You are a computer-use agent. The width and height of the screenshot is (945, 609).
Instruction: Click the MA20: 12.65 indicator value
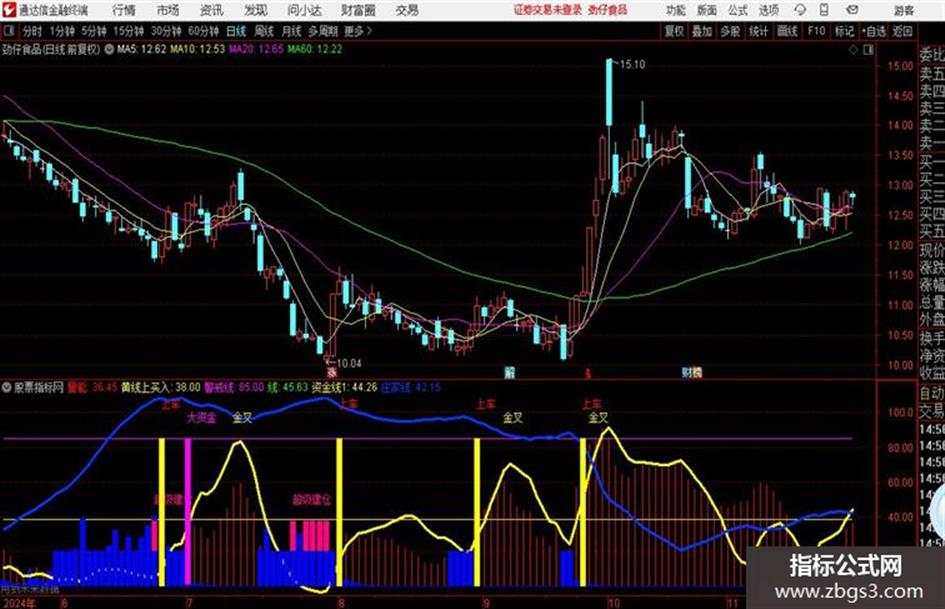tap(256, 50)
